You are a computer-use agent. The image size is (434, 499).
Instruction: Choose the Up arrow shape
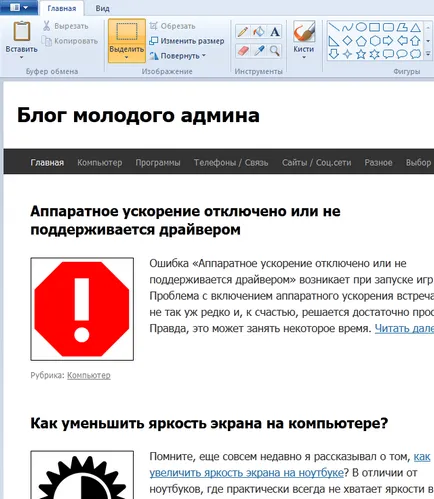[415, 41]
